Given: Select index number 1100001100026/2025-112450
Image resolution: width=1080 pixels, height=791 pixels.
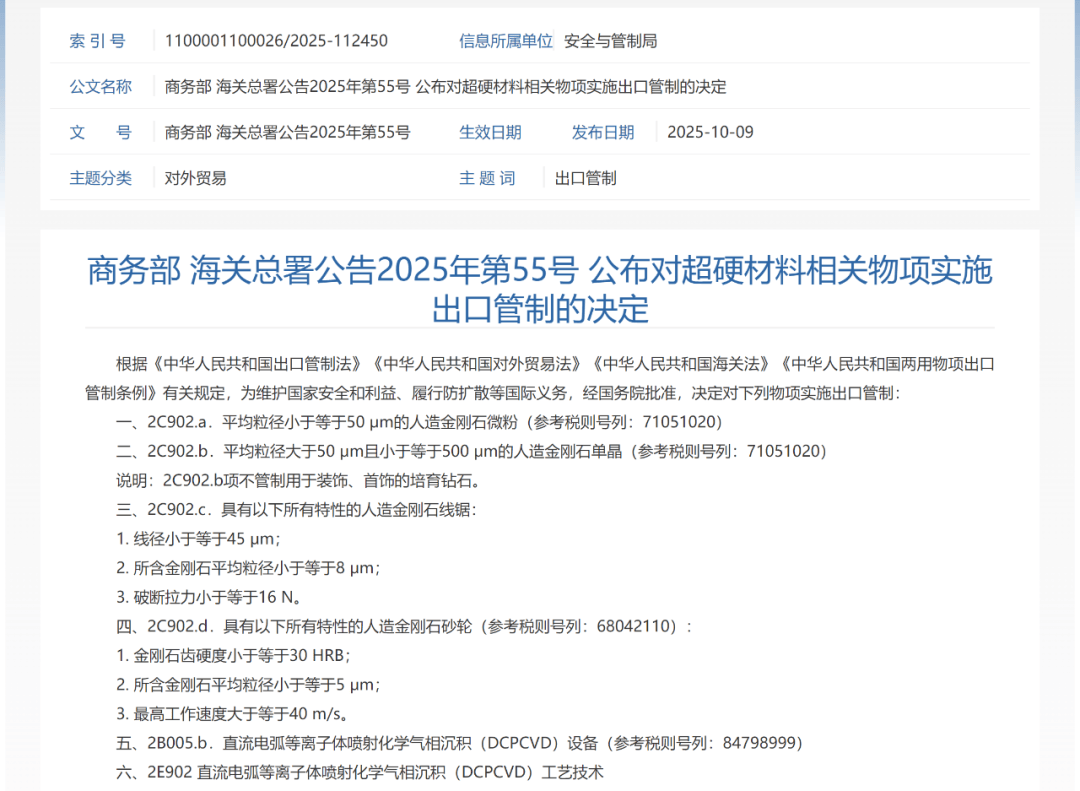Looking at the screenshot, I should [x=276, y=41].
